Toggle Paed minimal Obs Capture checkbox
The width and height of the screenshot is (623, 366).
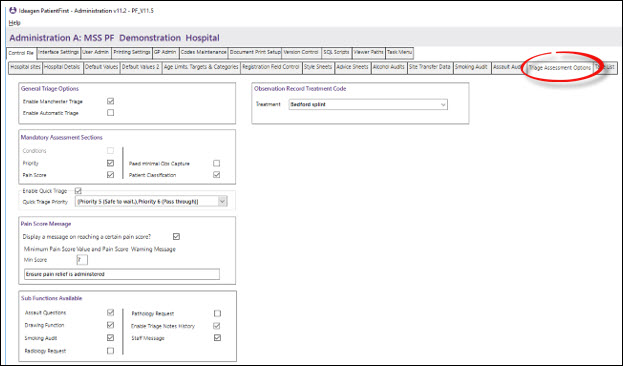217,163
